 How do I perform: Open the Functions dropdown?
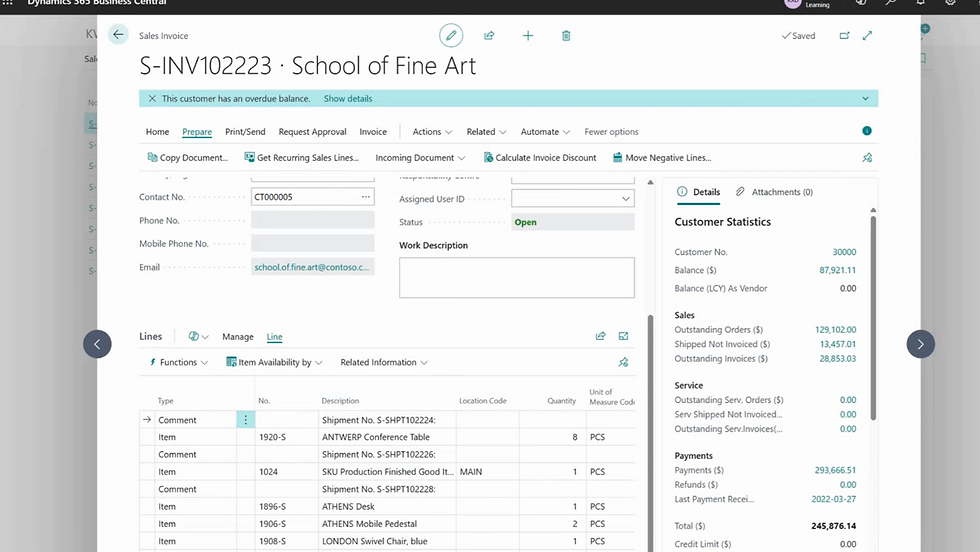[x=178, y=363]
